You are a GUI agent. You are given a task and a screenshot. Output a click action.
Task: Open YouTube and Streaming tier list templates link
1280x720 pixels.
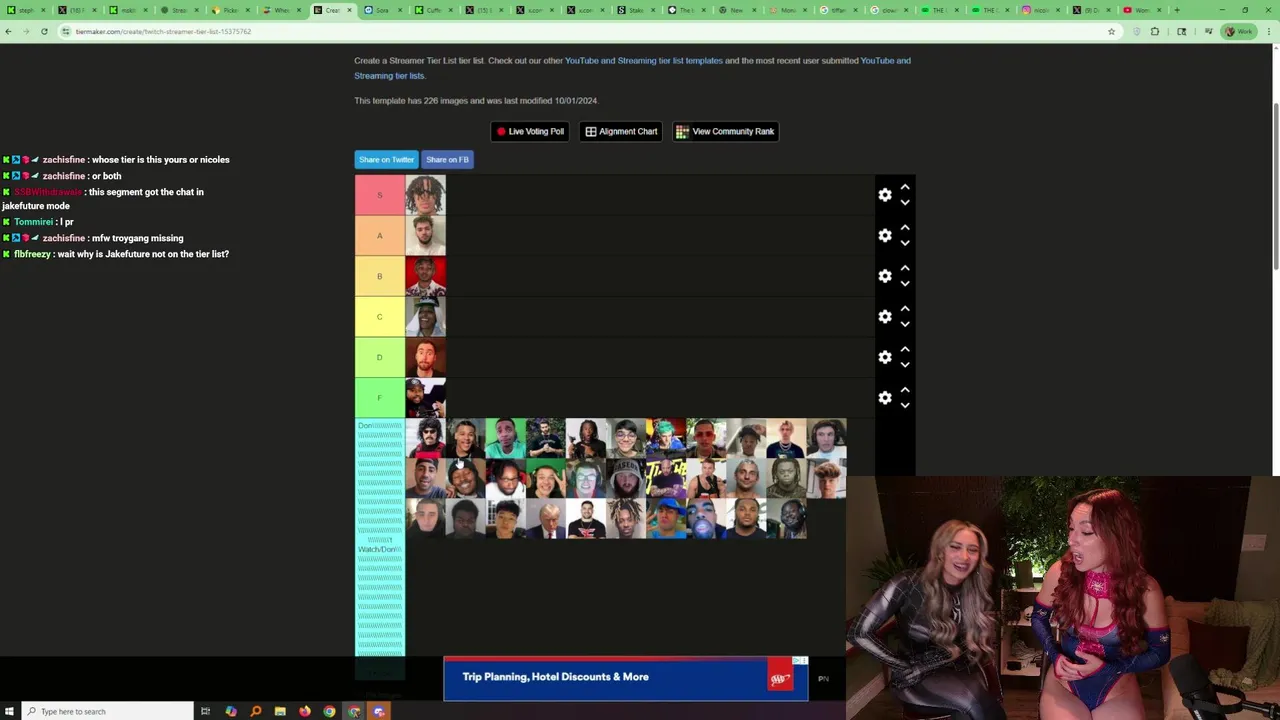[643, 61]
